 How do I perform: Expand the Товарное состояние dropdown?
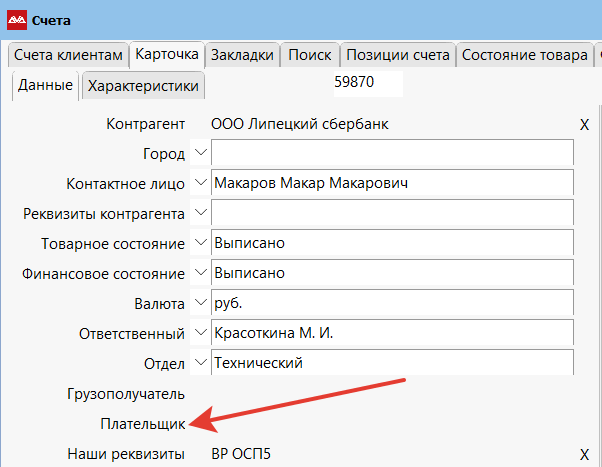click(x=200, y=243)
